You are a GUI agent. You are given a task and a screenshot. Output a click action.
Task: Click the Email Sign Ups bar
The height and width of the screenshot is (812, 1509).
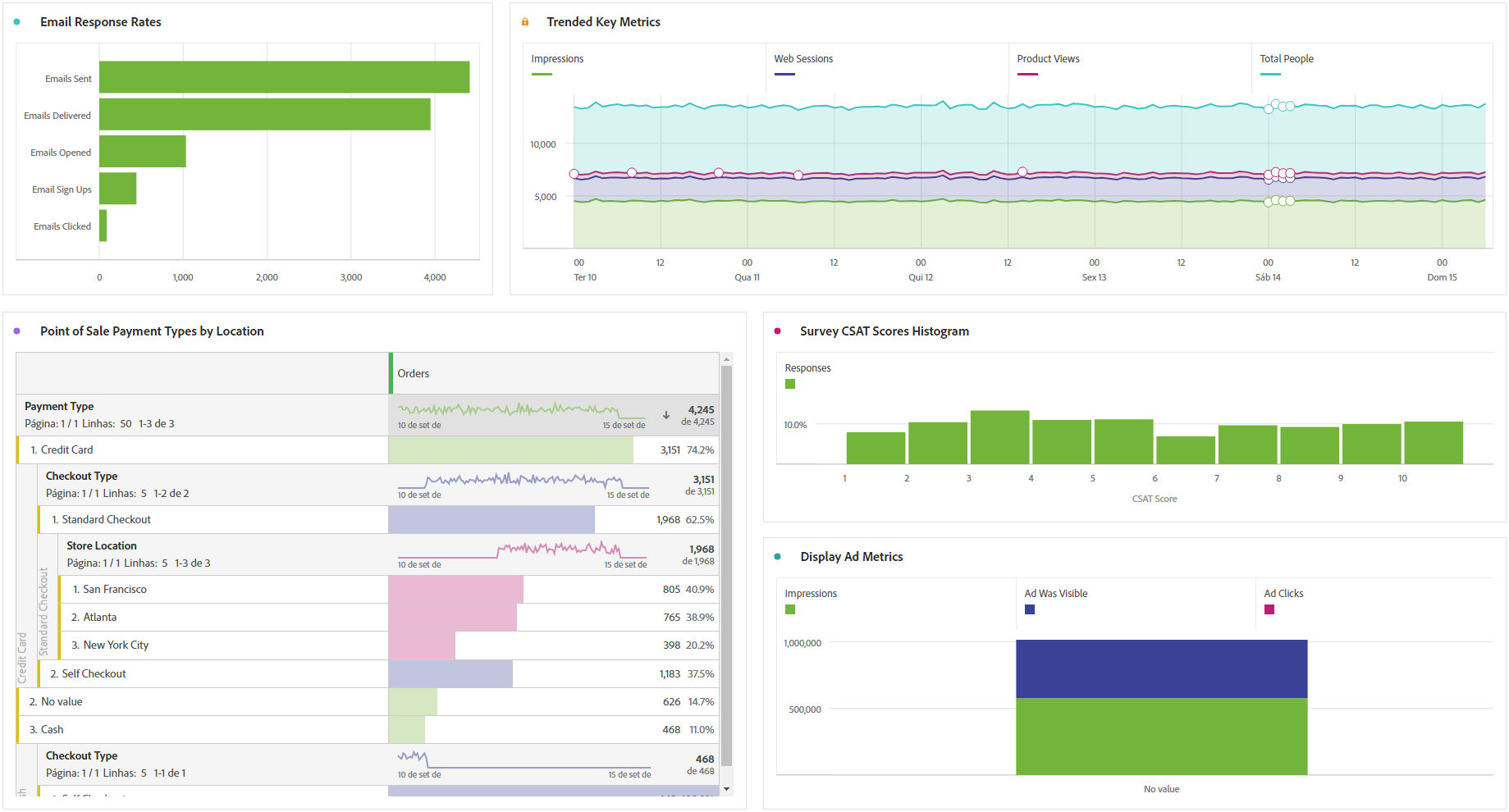118,188
